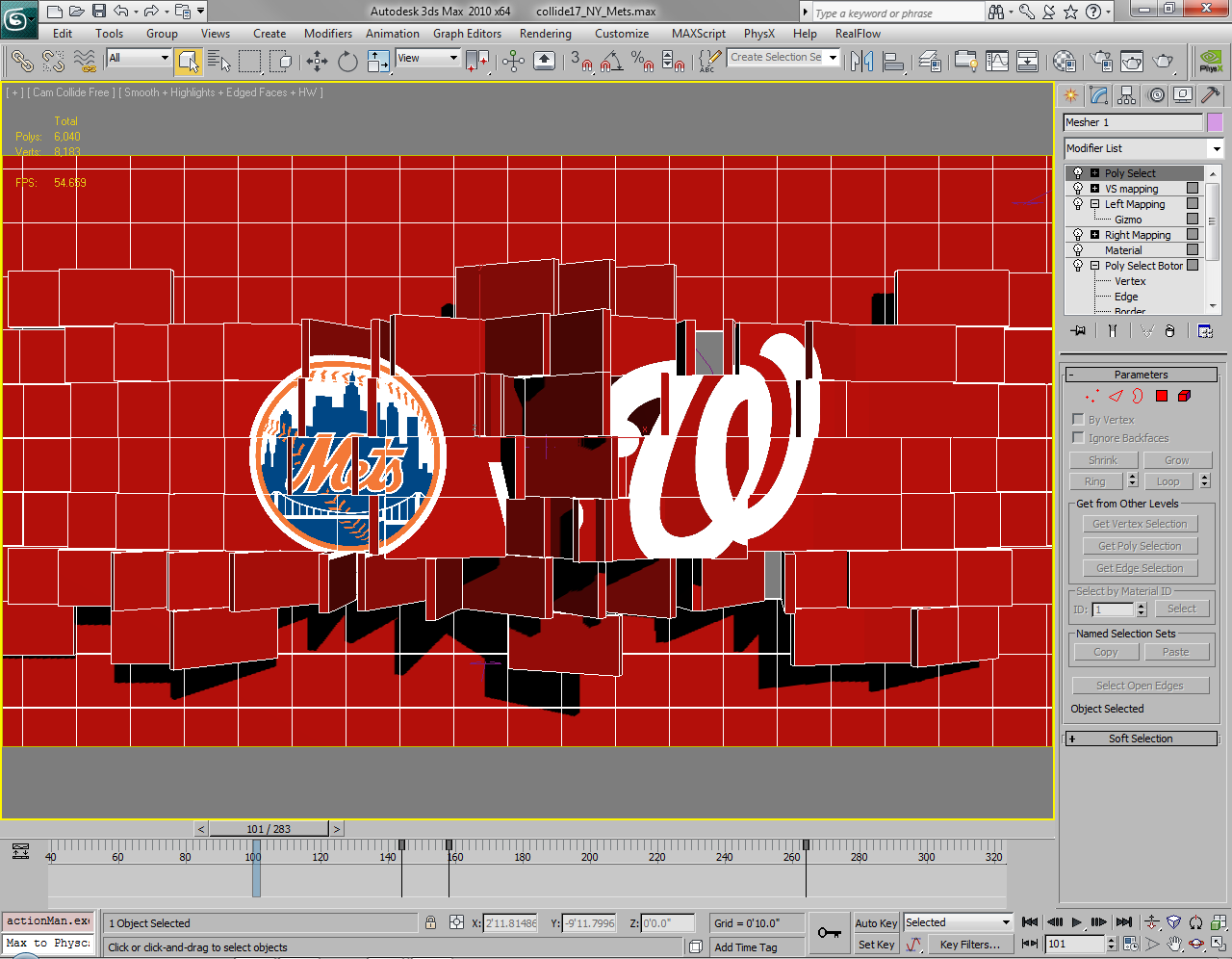Expand the Soft Selection rollout
The width and height of the screenshot is (1232, 959).
[x=1141, y=739]
